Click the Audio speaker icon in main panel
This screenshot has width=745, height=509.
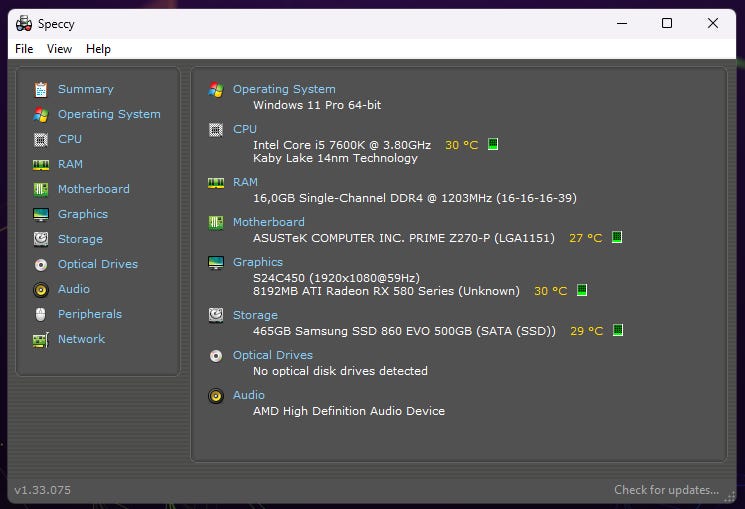(216, 395)
